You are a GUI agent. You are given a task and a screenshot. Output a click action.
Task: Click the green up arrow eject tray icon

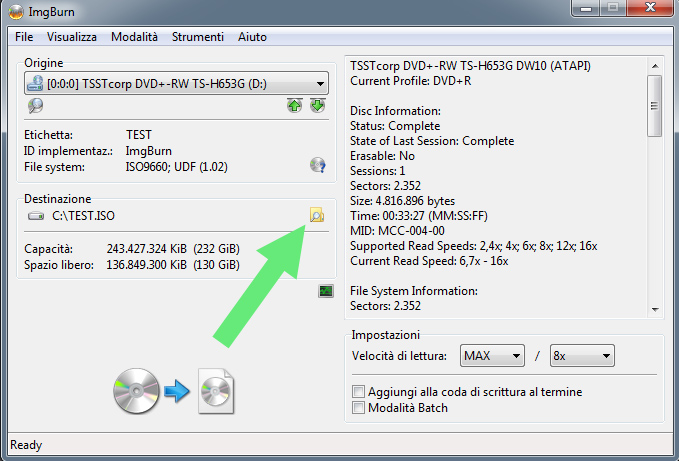(294, 105)
